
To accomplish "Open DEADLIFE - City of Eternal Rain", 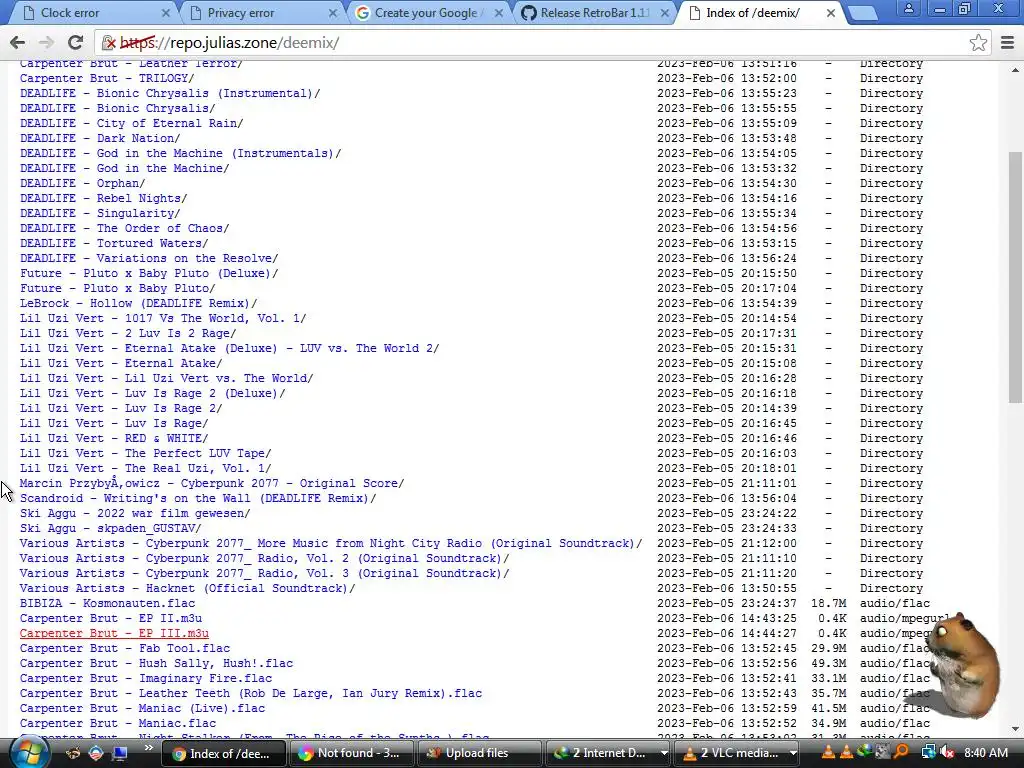I will [131, 123].
